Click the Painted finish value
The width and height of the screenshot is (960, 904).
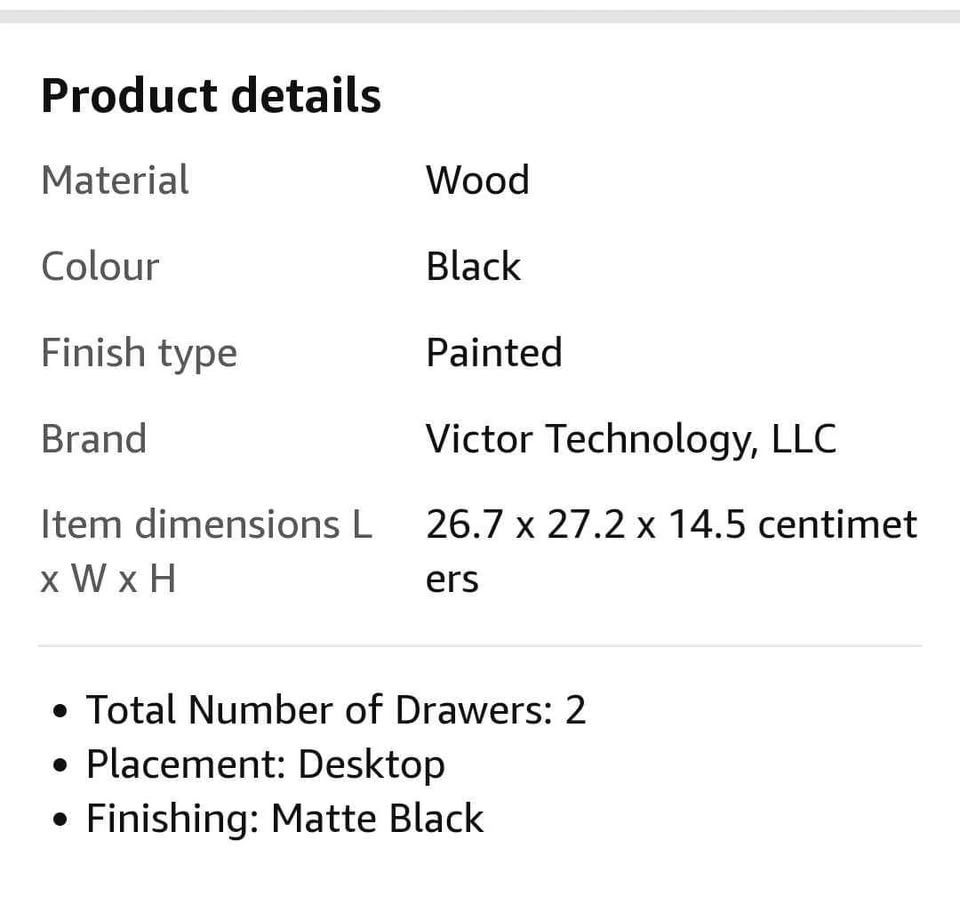tap(494, 353)
